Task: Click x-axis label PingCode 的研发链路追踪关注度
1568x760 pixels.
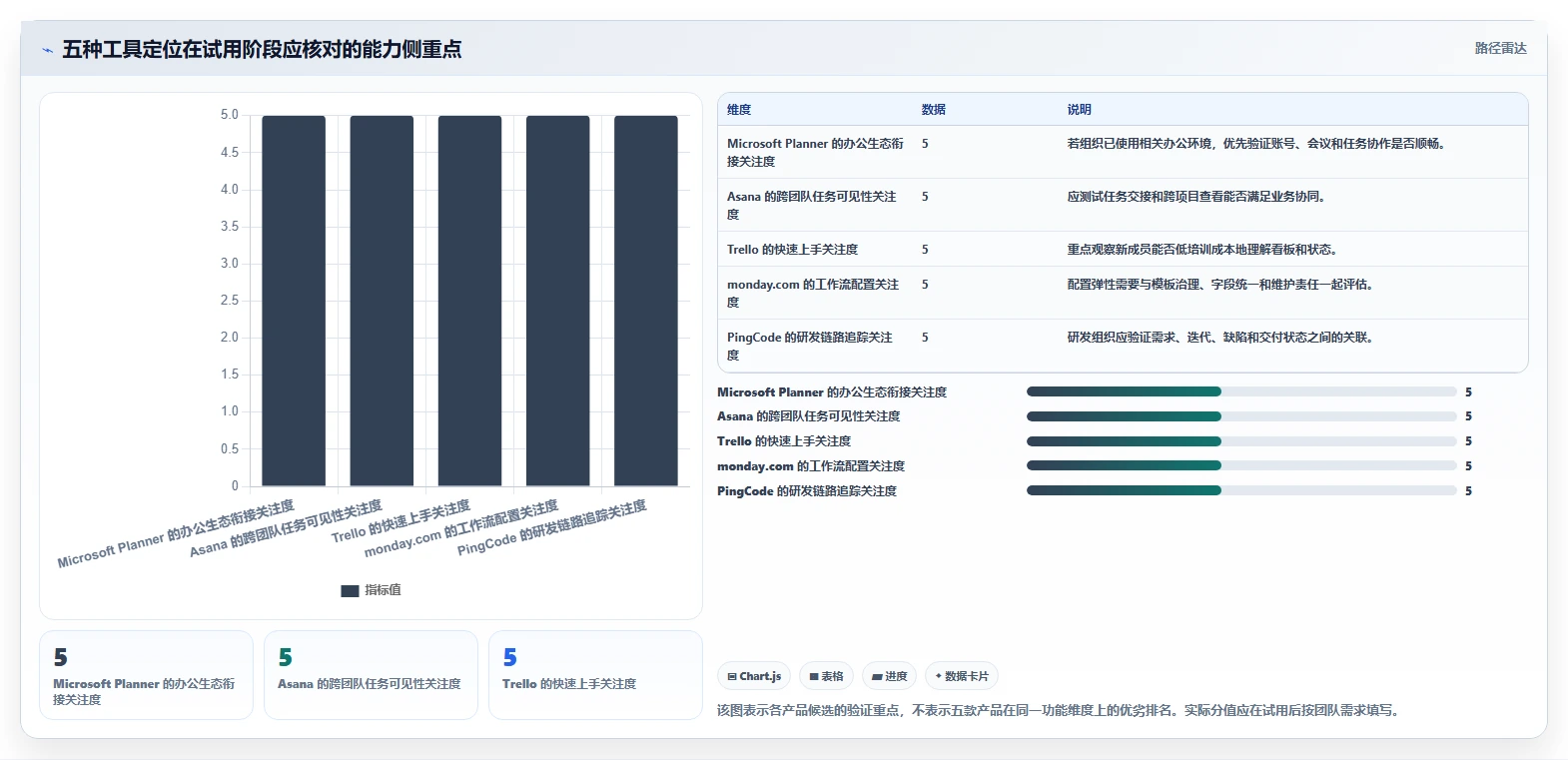Action: [552, 528]
